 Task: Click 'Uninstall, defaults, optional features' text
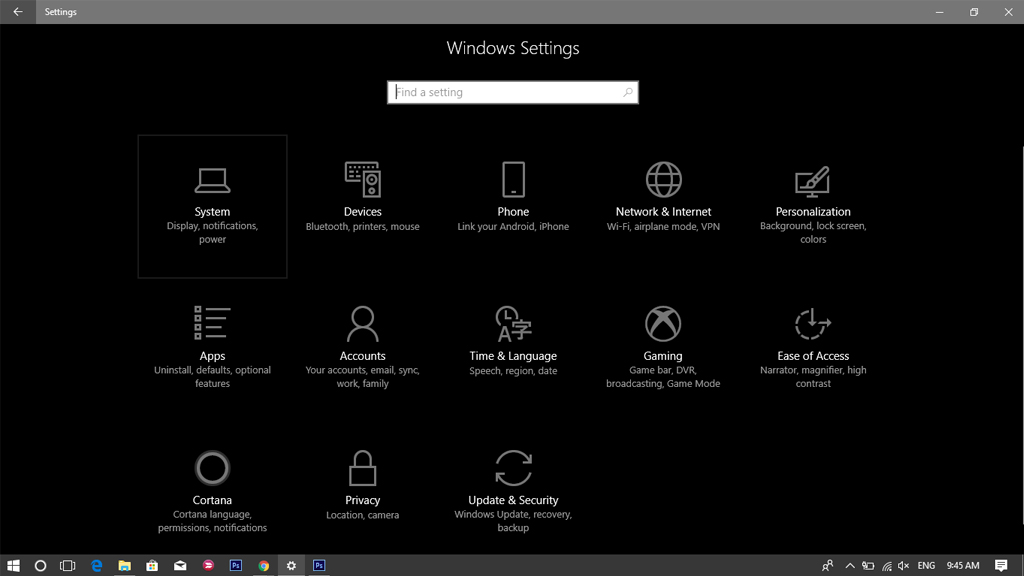212,377
